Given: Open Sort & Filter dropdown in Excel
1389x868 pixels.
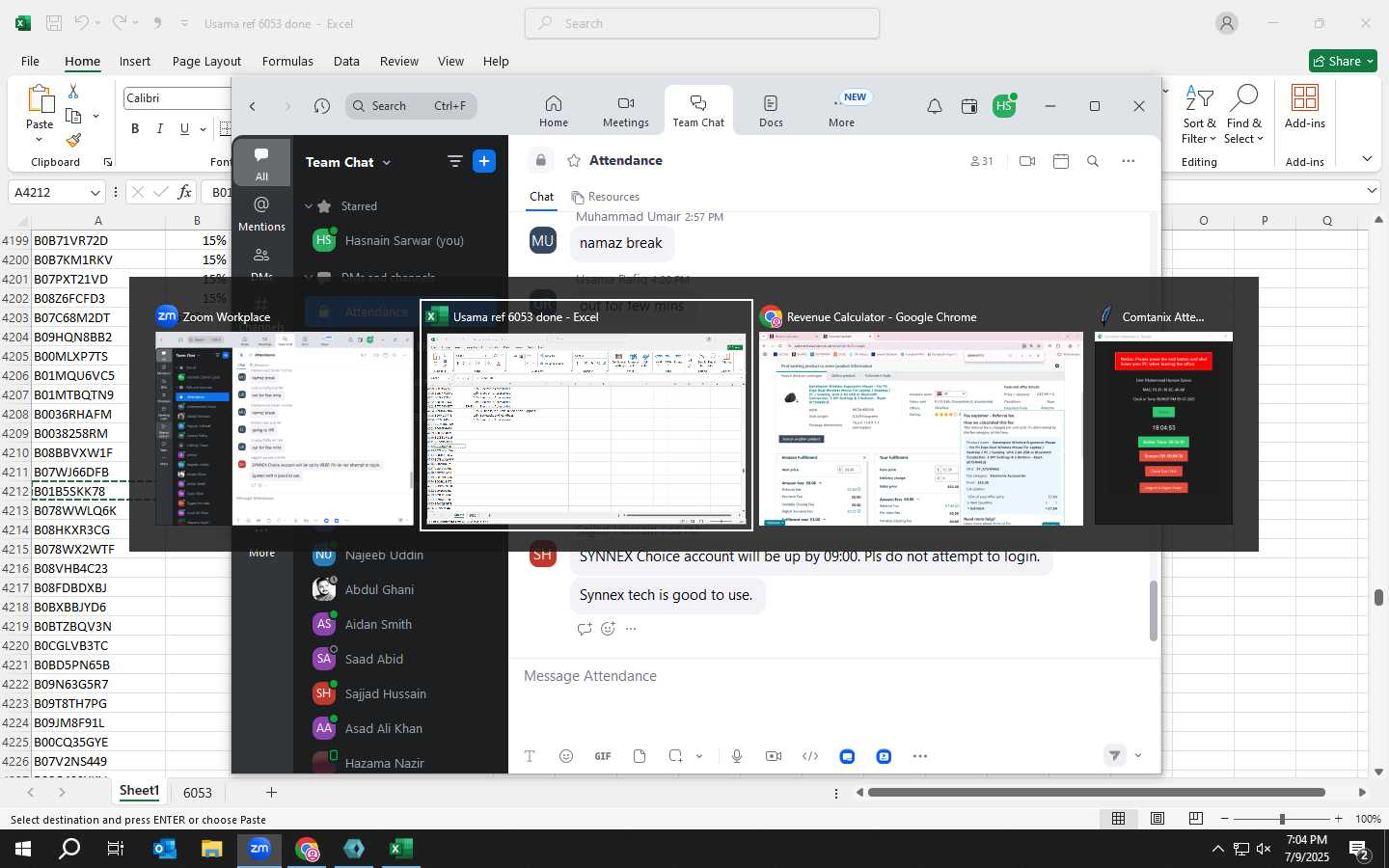Looking at the screenshot, I should coord(1199,114).
